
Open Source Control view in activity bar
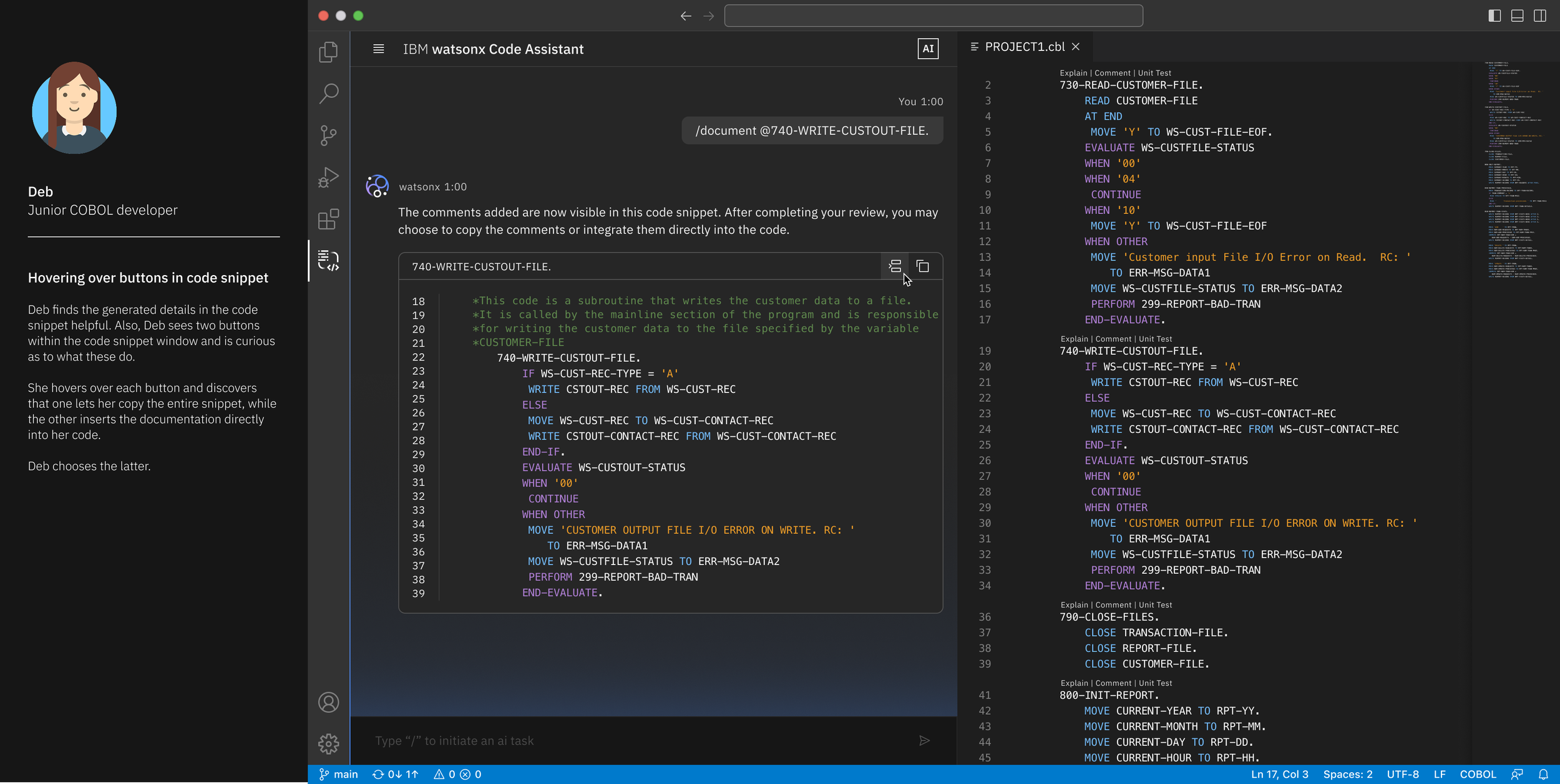(x=328, y=135)
